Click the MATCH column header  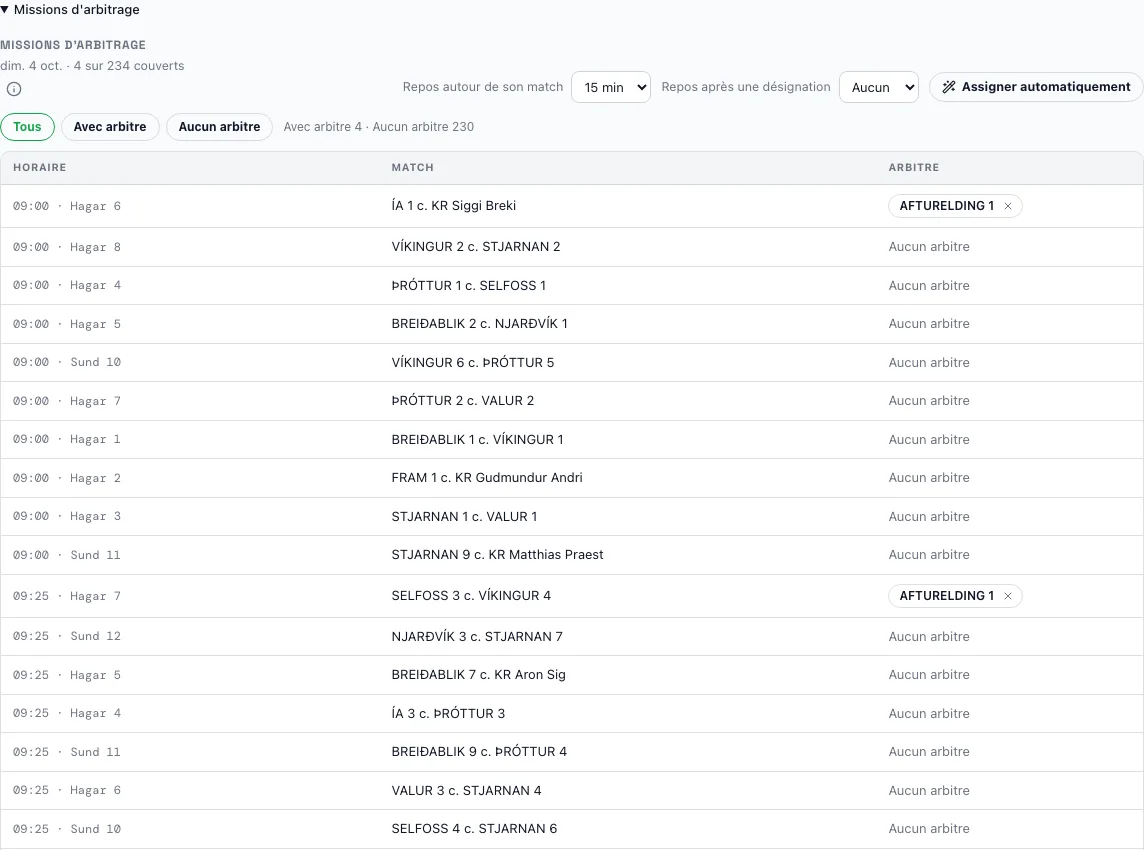tap(412, 167)
